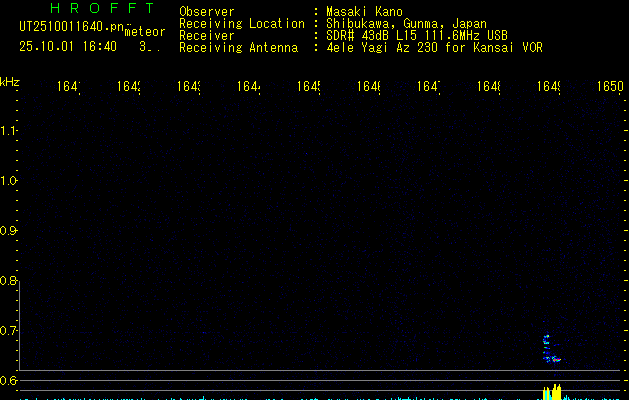Click the 0.9 frequency axis label
Image resolution: width=629 pixels, height=400 pixels.
coord(8,231)
